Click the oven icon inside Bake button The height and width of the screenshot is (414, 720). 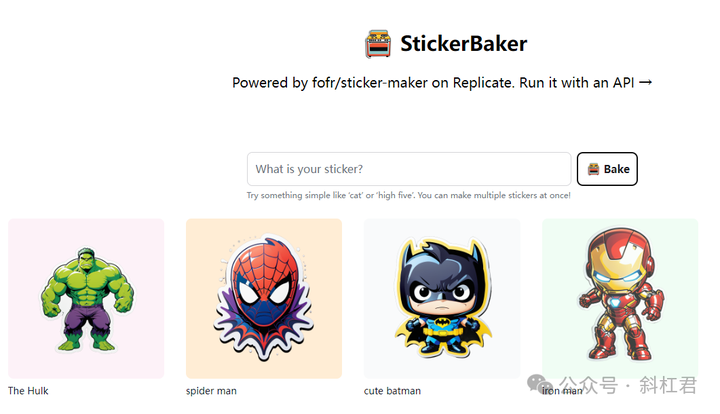tap(593, 169)
